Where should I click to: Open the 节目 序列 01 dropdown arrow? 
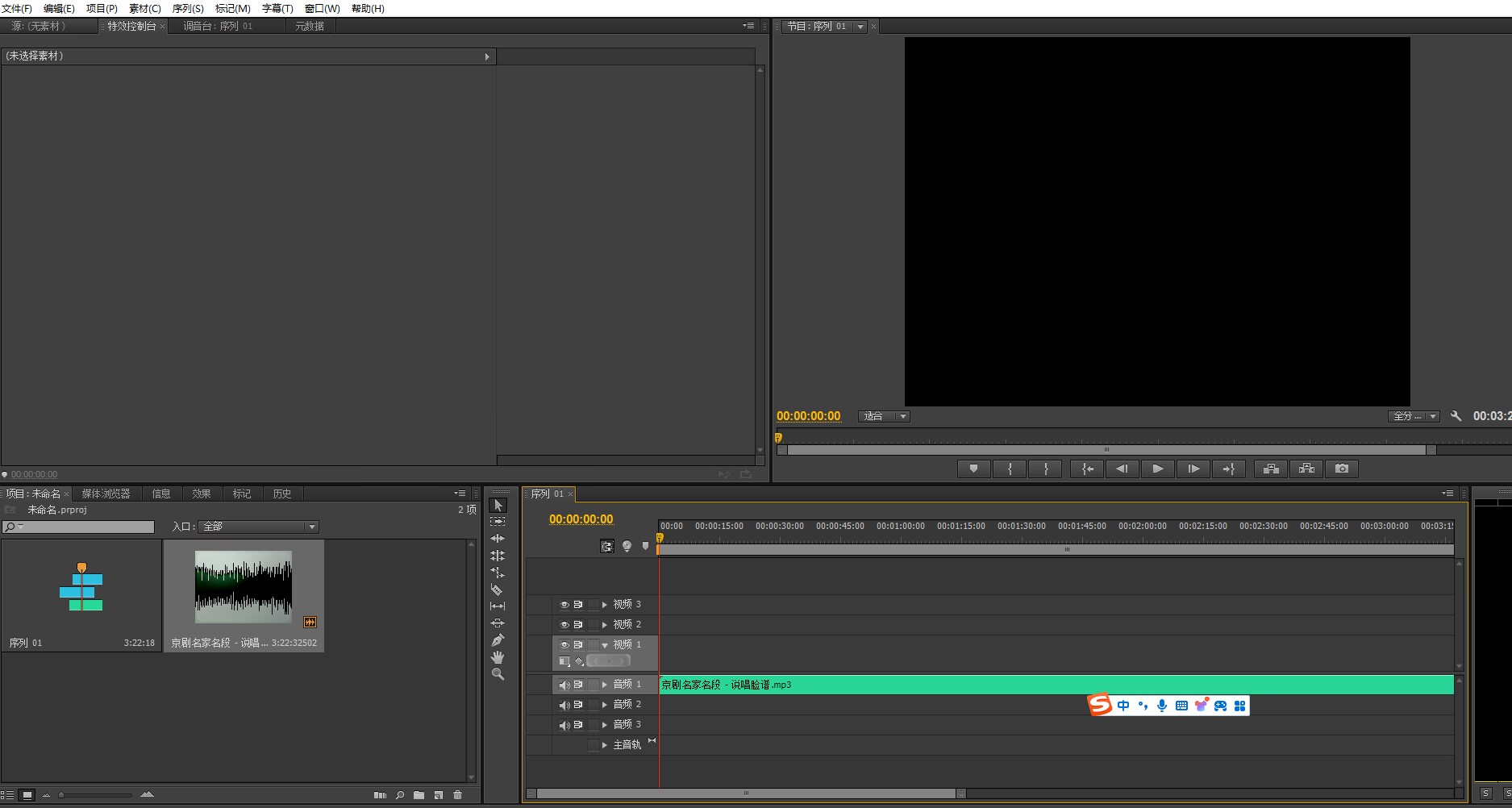(x=860, y=27)
